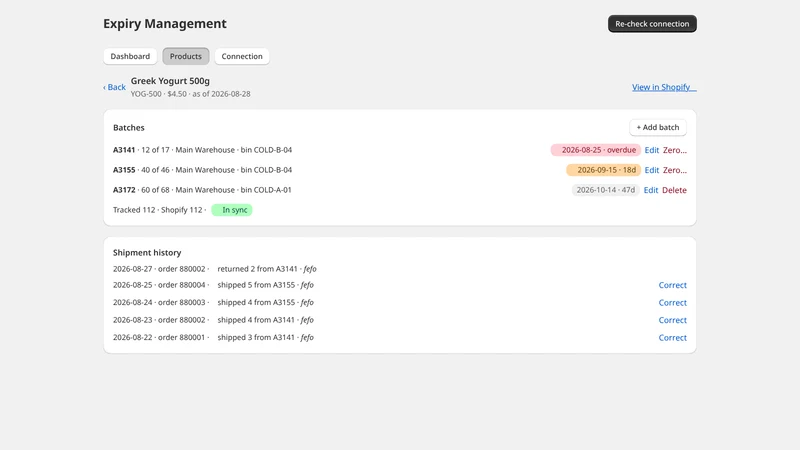Click the Batches section heading
The width and height of the screenshot is (800, 450).
coord(129,128)
